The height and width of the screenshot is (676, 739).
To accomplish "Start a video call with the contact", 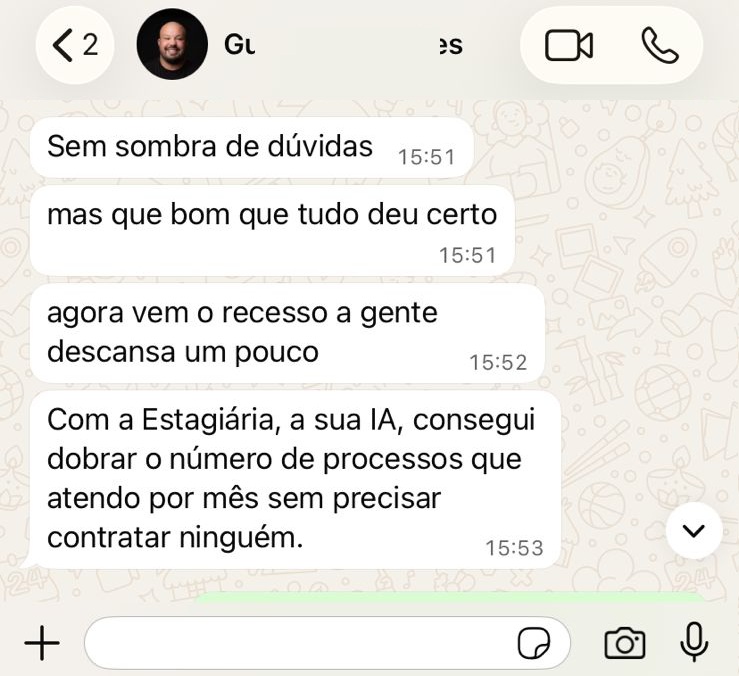I will [568, 45].
